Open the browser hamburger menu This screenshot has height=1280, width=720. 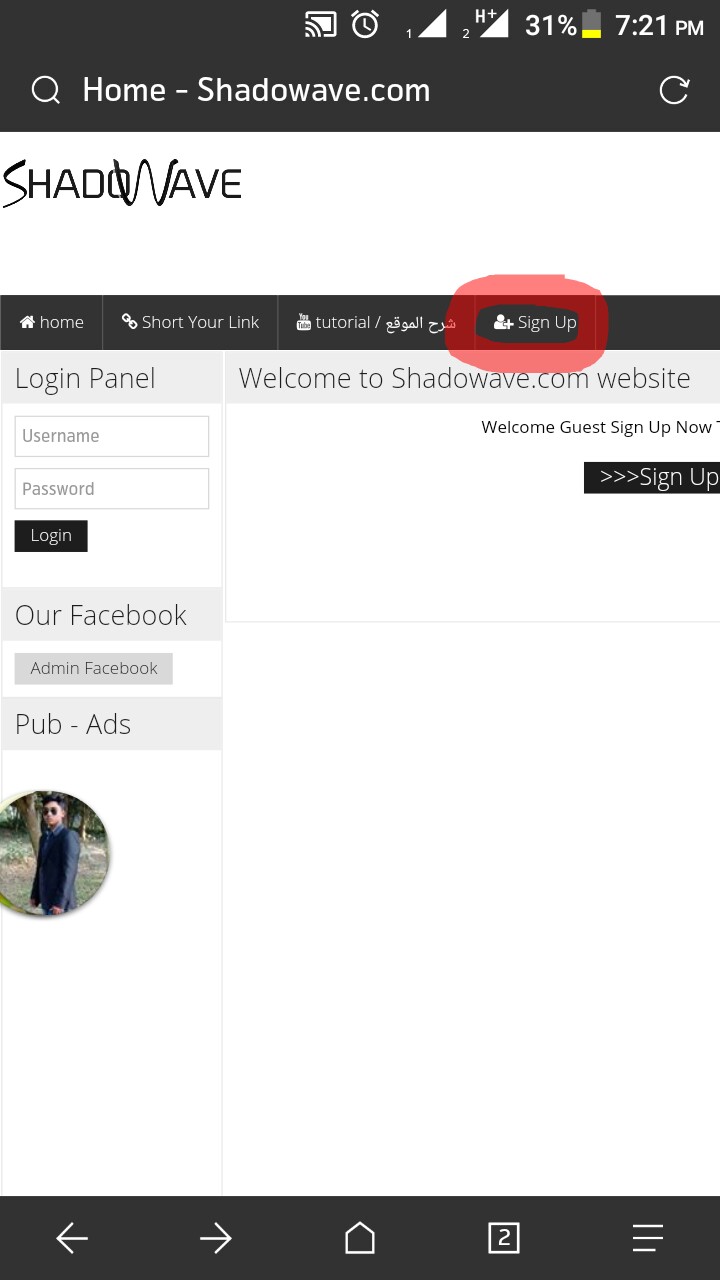coord(648,1239)
